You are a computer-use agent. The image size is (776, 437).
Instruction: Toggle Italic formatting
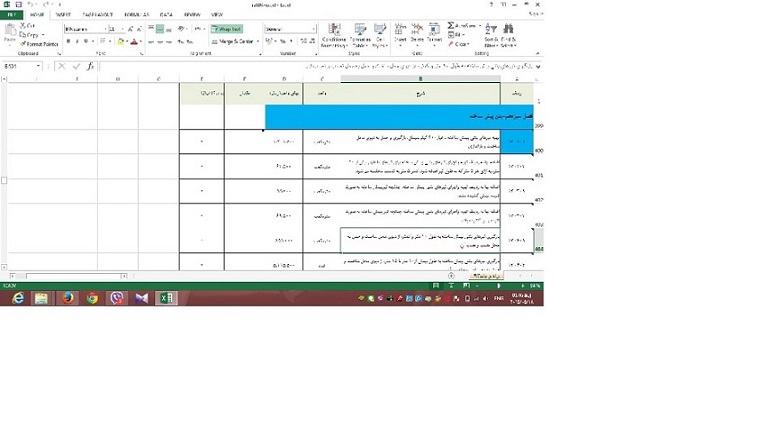[x=77, y=42]
